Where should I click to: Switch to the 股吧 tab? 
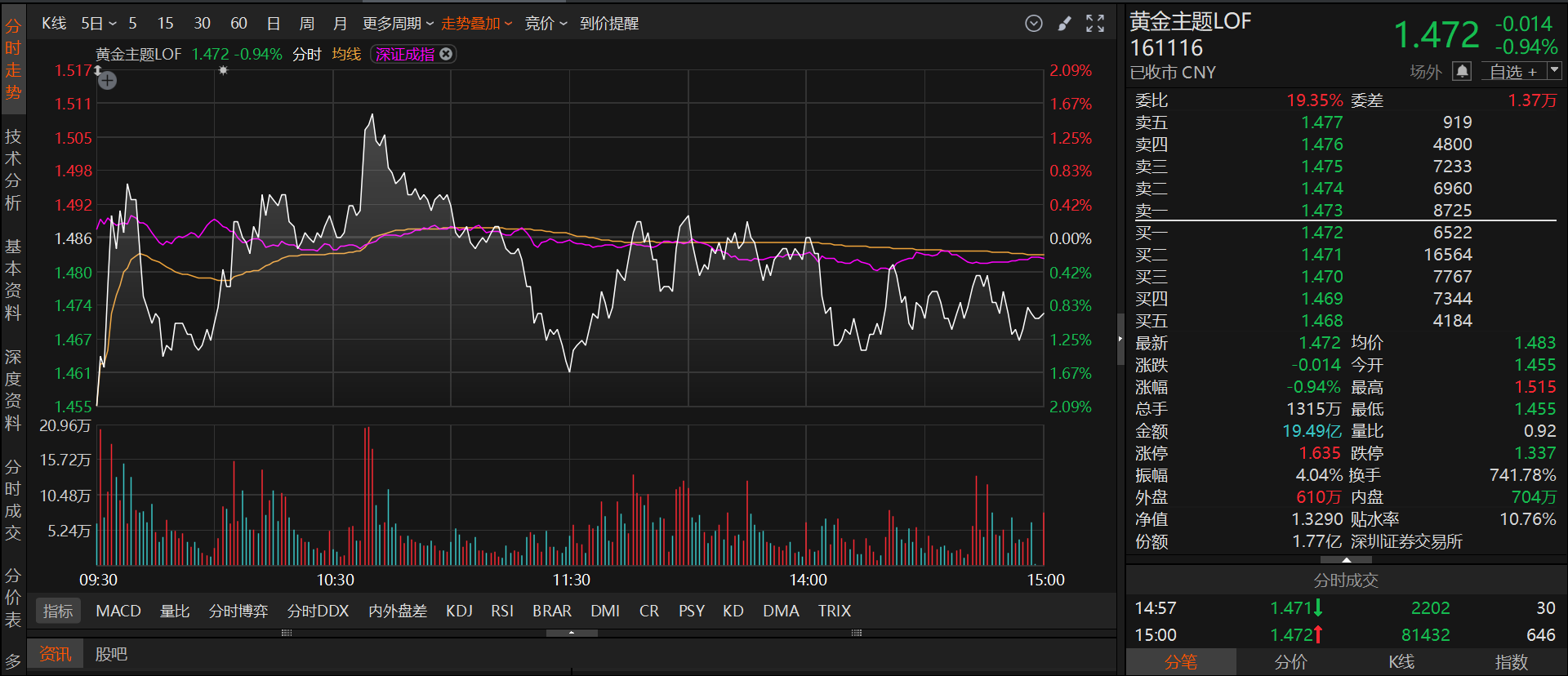point(111,654)
